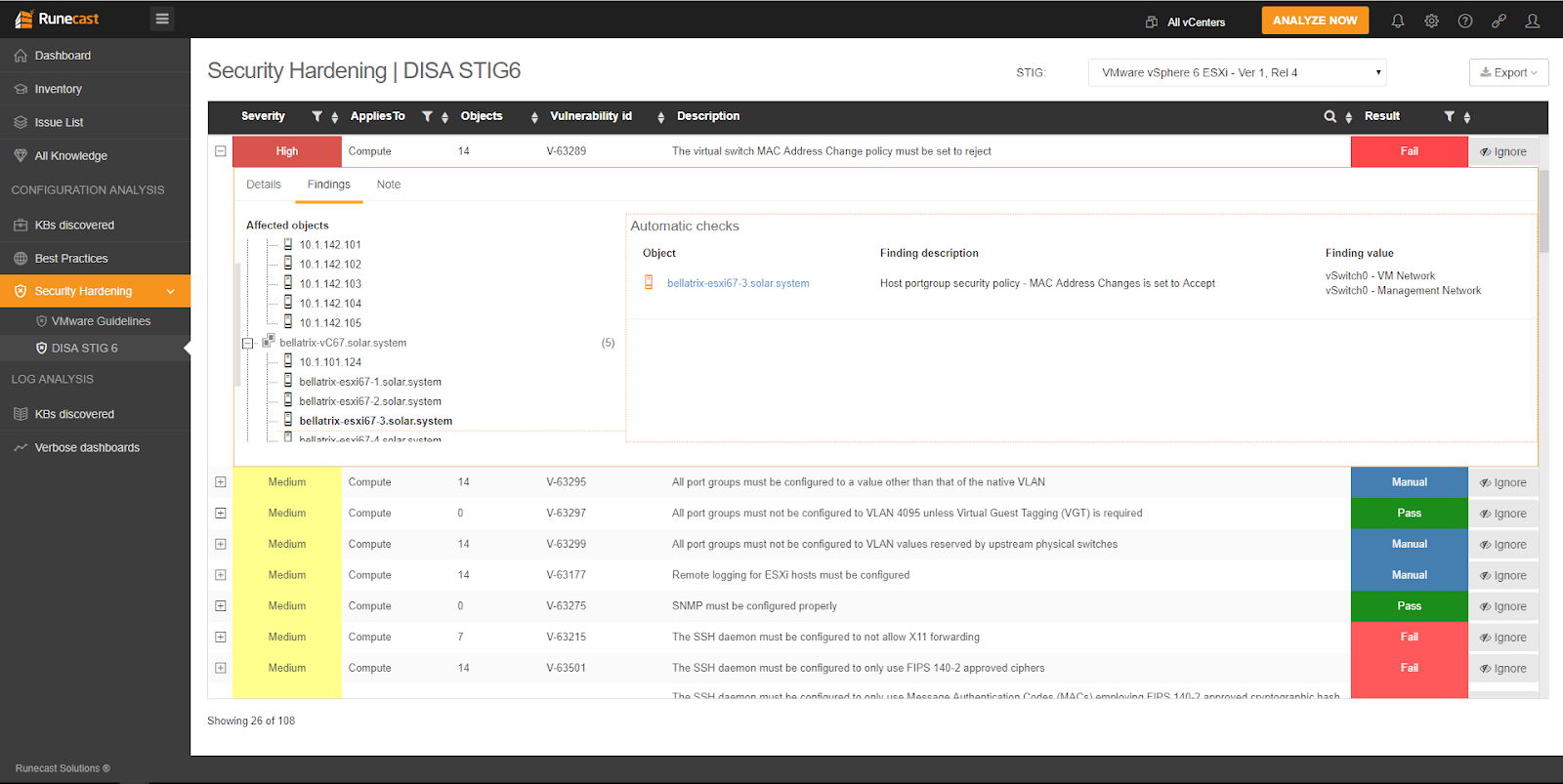Expand the V-63275 row

pos(221,606)
